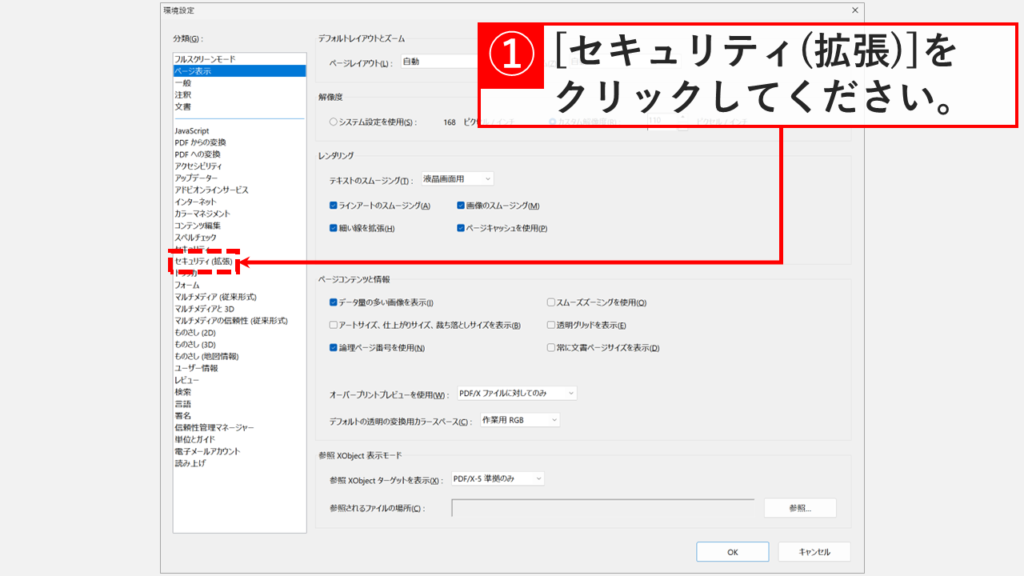
Task: Select 読み上げ category
Action: tap(190, 463)
